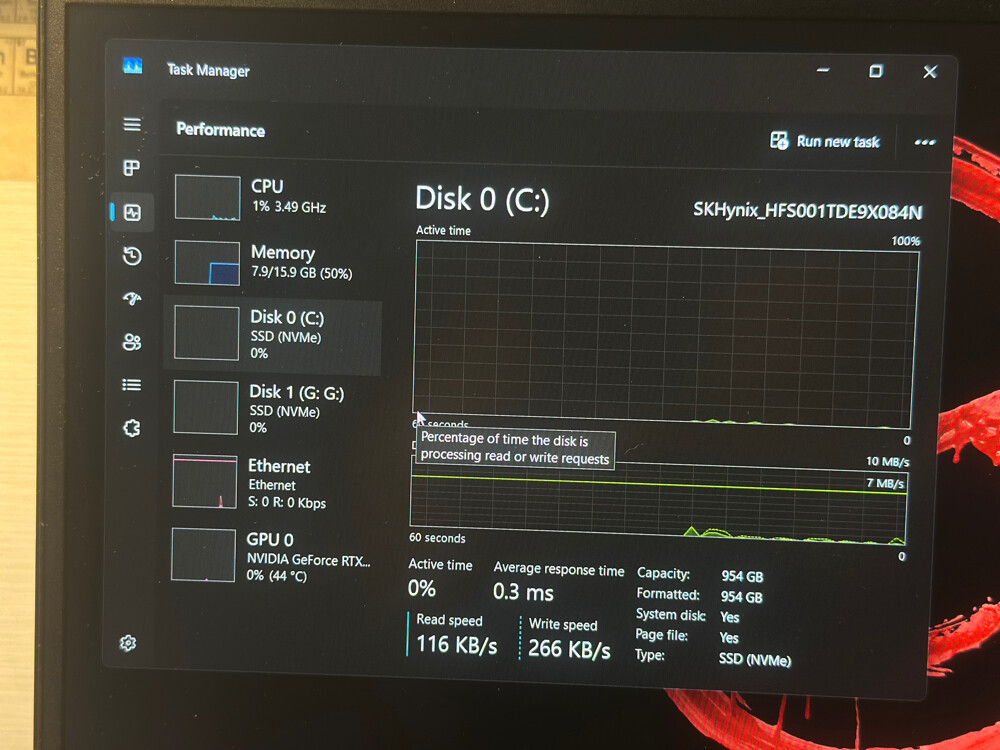
Task: Click the Active time disk graph
Action: click(665, 334)
